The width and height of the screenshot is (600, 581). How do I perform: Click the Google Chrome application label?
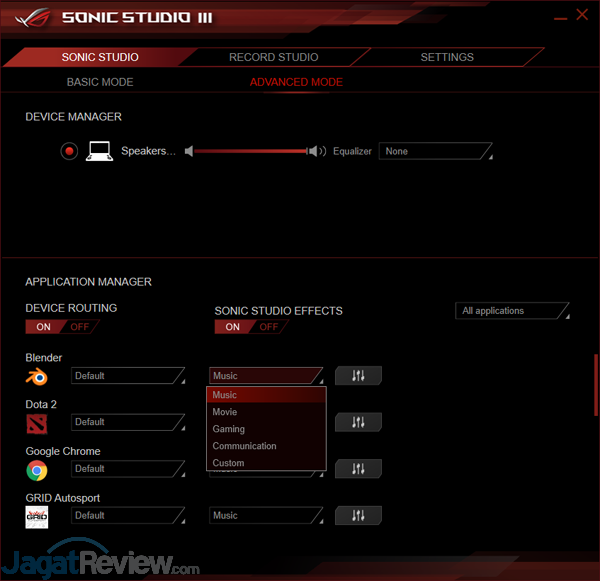(x=63, y=451)
